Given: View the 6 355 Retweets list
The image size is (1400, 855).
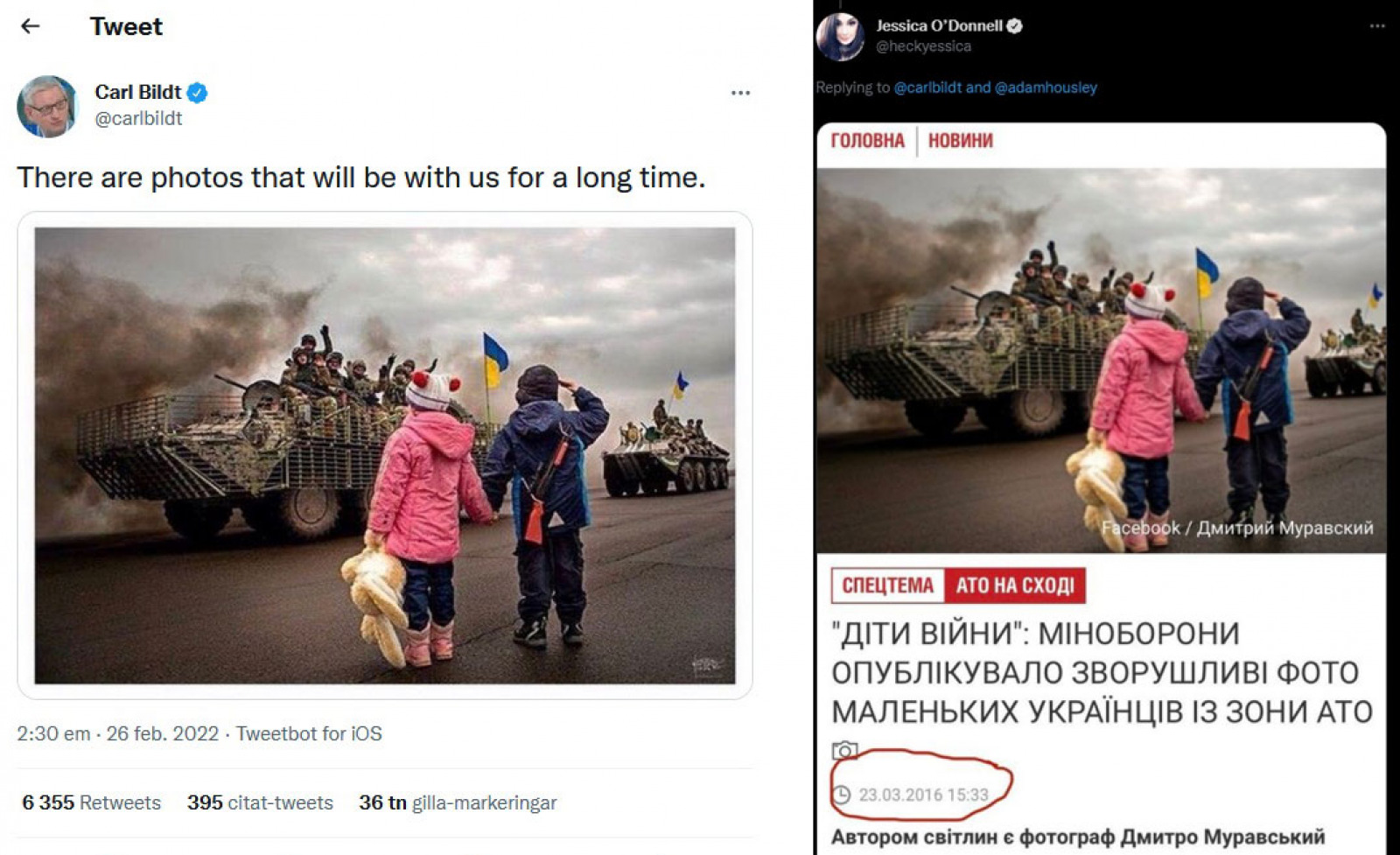Looking at the screenshot, I should pos(92,802).
